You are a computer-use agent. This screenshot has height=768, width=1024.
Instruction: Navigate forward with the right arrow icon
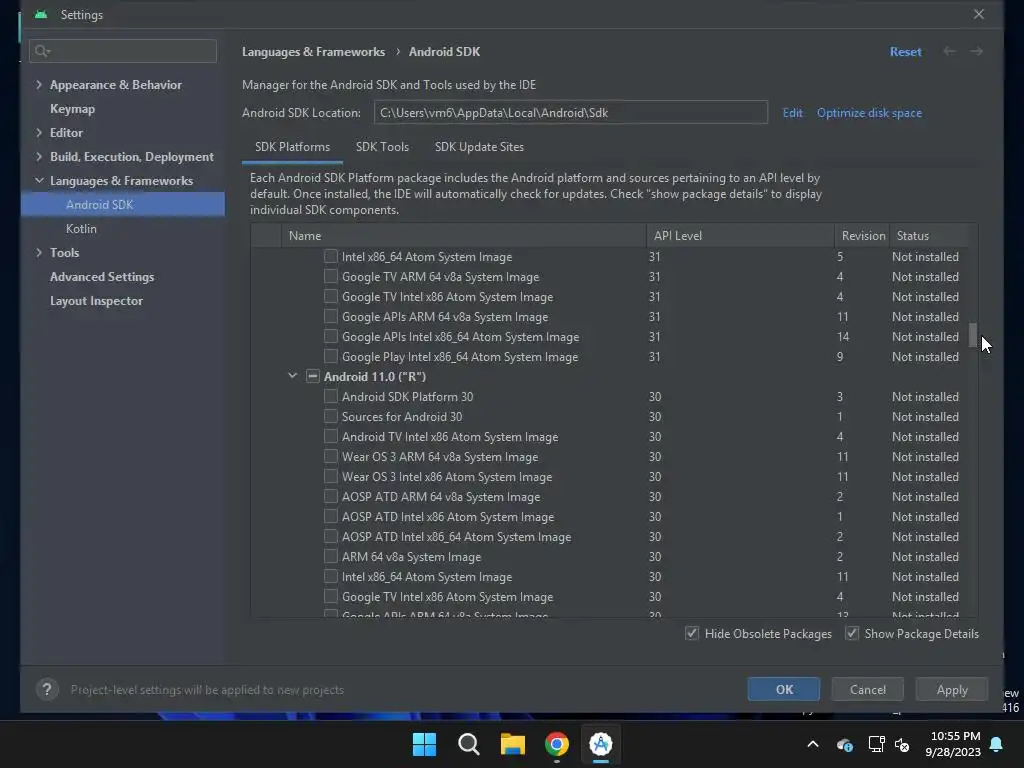976,52
